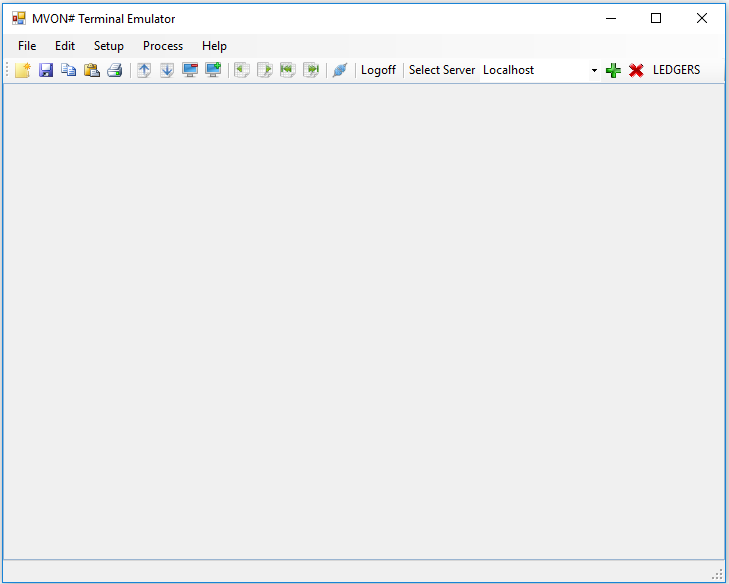
Task: Click the previous page green left-arrow icon
Action: [x=242, y=70]
